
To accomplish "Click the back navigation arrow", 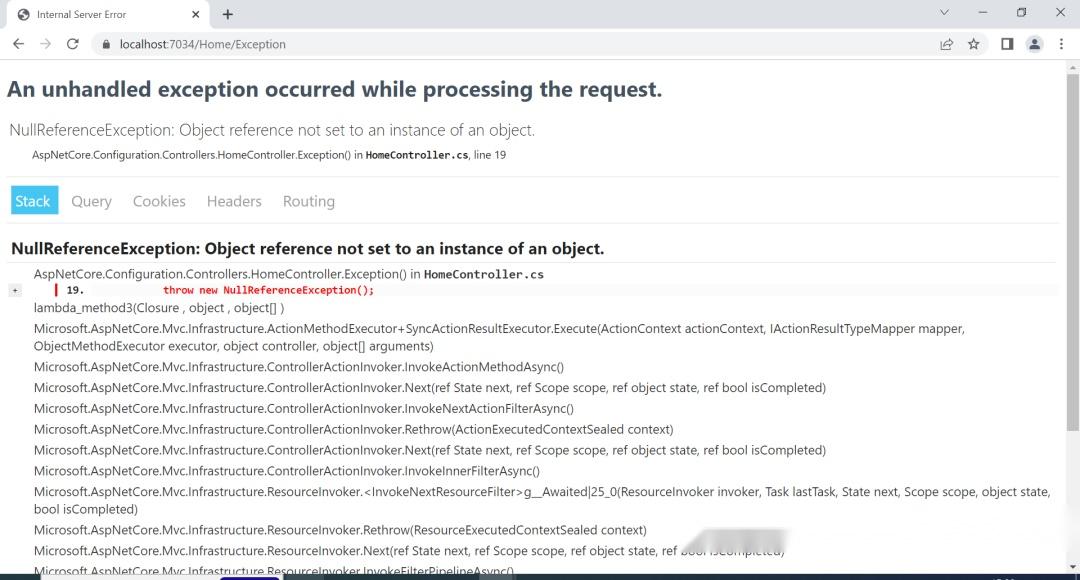I will (x=18, y=44).
